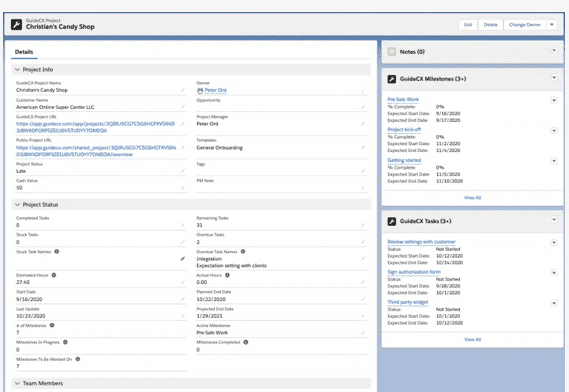Open Pre-Sale Work milestone link
The image size is (569, 392).
click(x=403, y=99)
